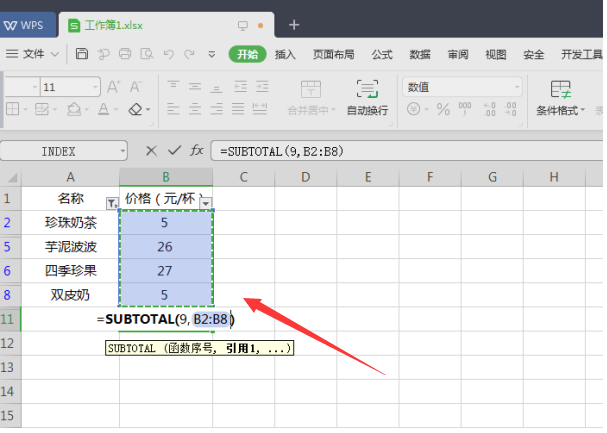Screen dimensions: 607x433
Task: Switch to the 数据 tab
Action: coord(420,55)
